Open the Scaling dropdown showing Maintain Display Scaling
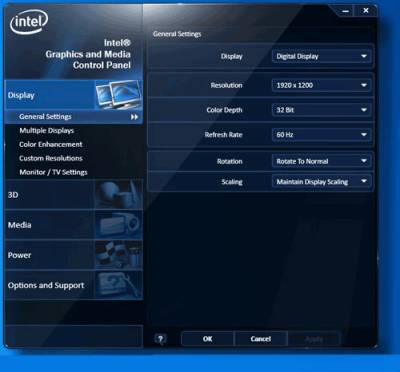Screen dimensions: 400x372 tap(321, 182)
